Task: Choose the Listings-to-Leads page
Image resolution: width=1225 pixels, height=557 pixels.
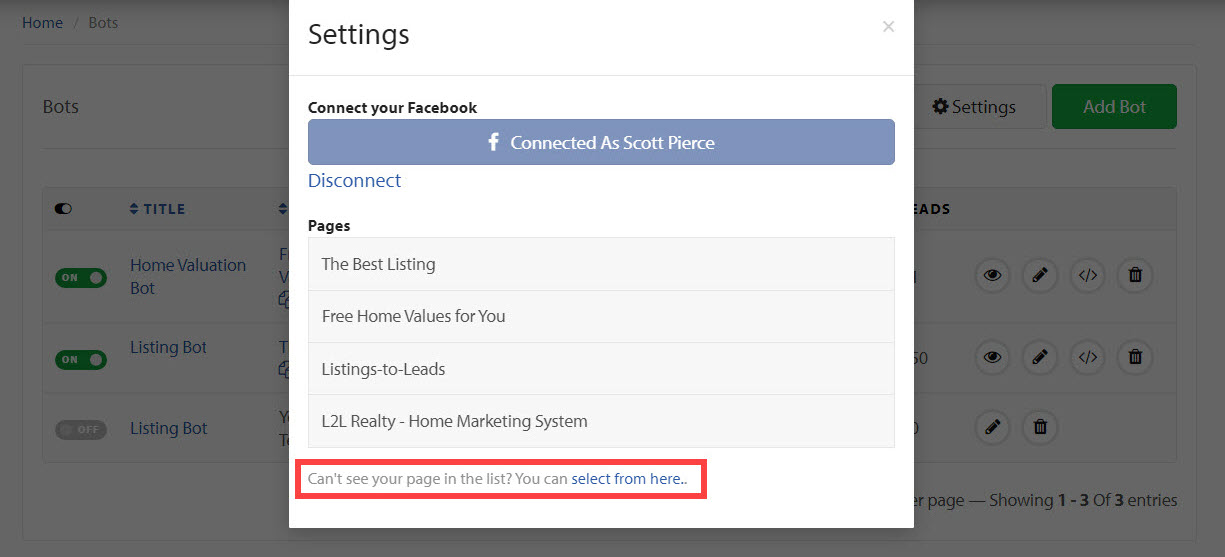Action: pyautogui.click(x=601, y=369)
